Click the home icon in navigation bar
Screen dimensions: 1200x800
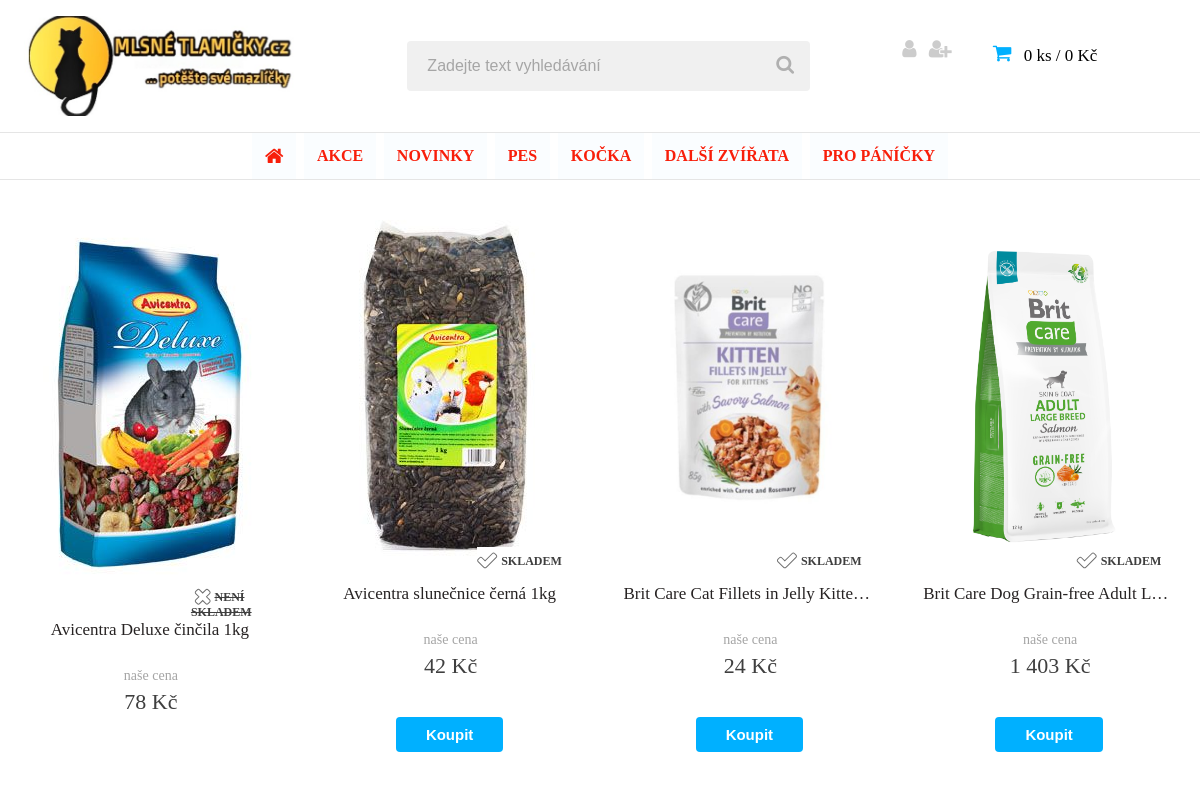point(274,156)
